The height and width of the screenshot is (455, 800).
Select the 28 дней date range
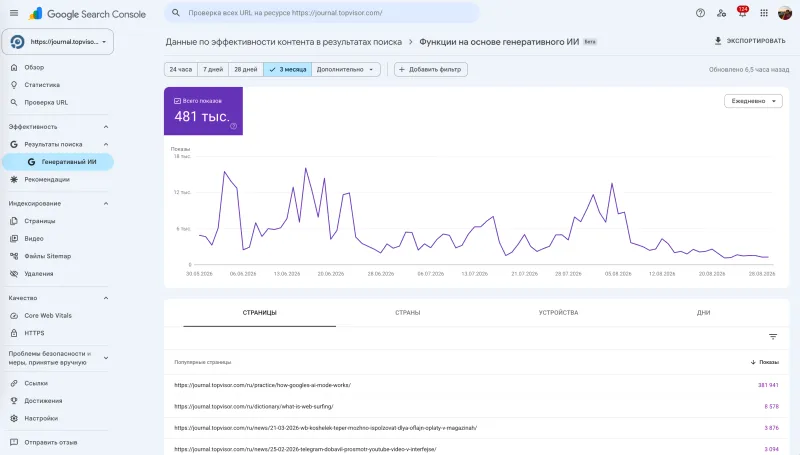tap(246, 69)
